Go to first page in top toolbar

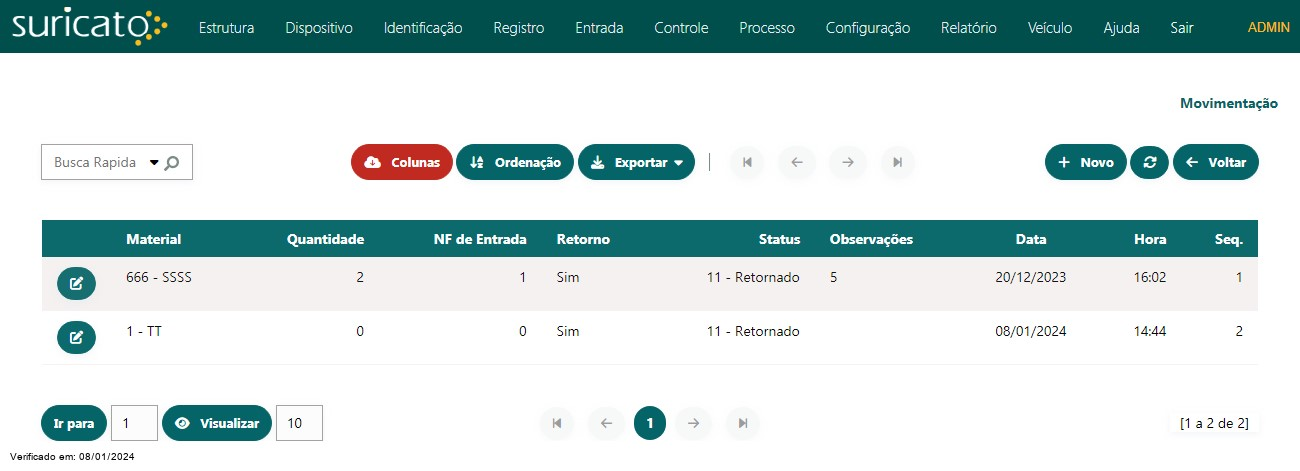[747, 162]
